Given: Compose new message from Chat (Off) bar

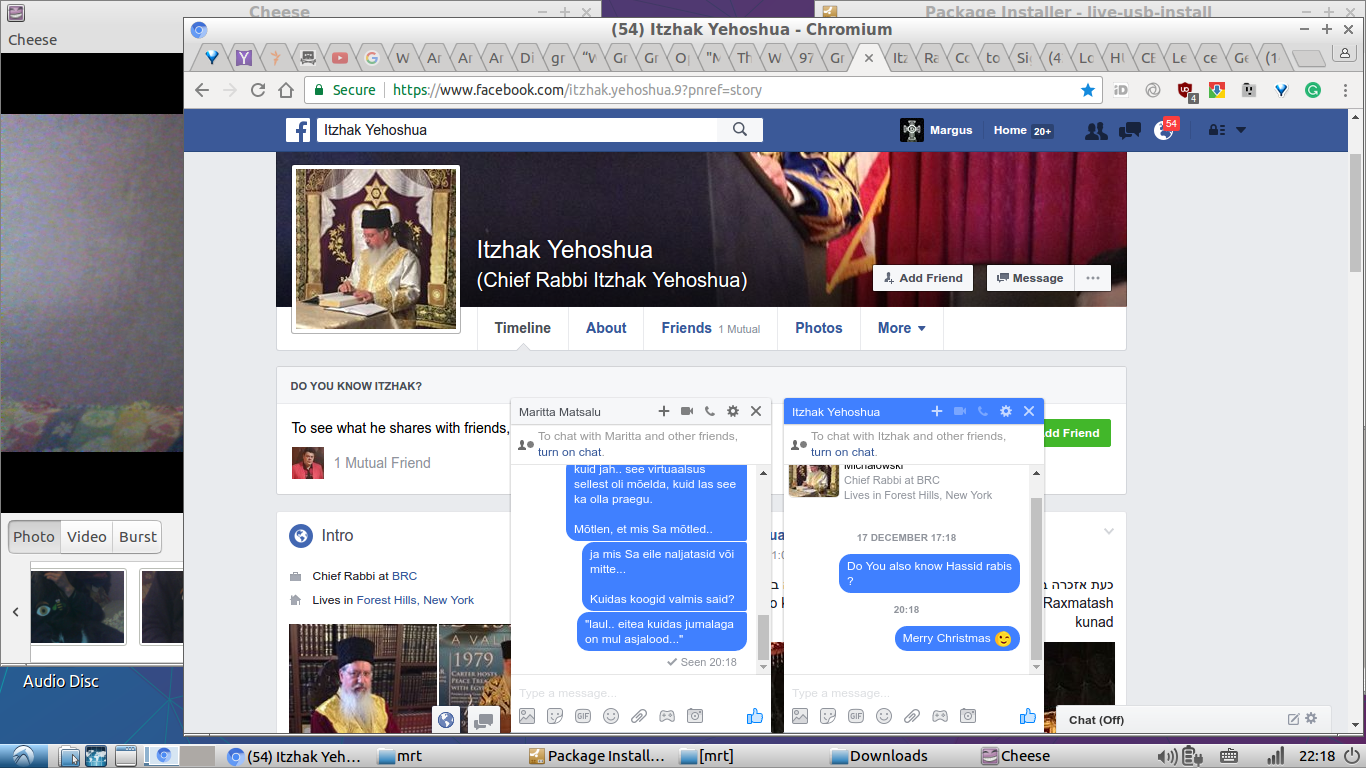Looking at the screenshot, I should click(1293, 719).
